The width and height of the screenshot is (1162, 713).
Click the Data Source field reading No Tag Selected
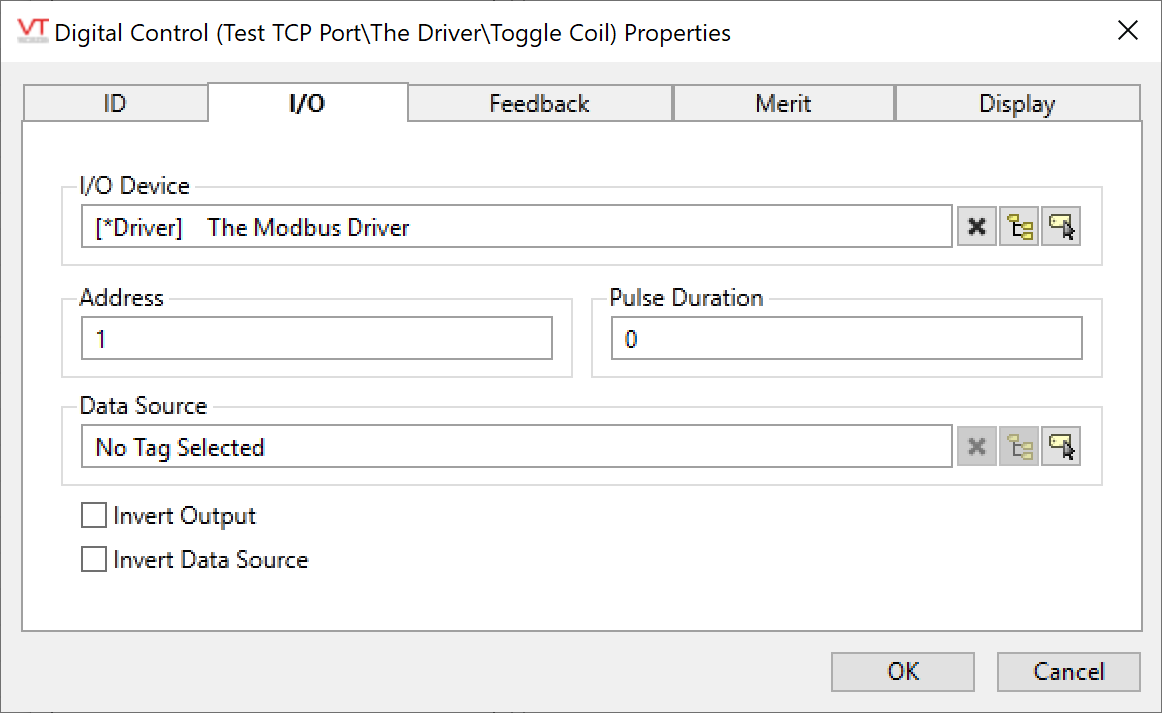(x=516, y=447)
